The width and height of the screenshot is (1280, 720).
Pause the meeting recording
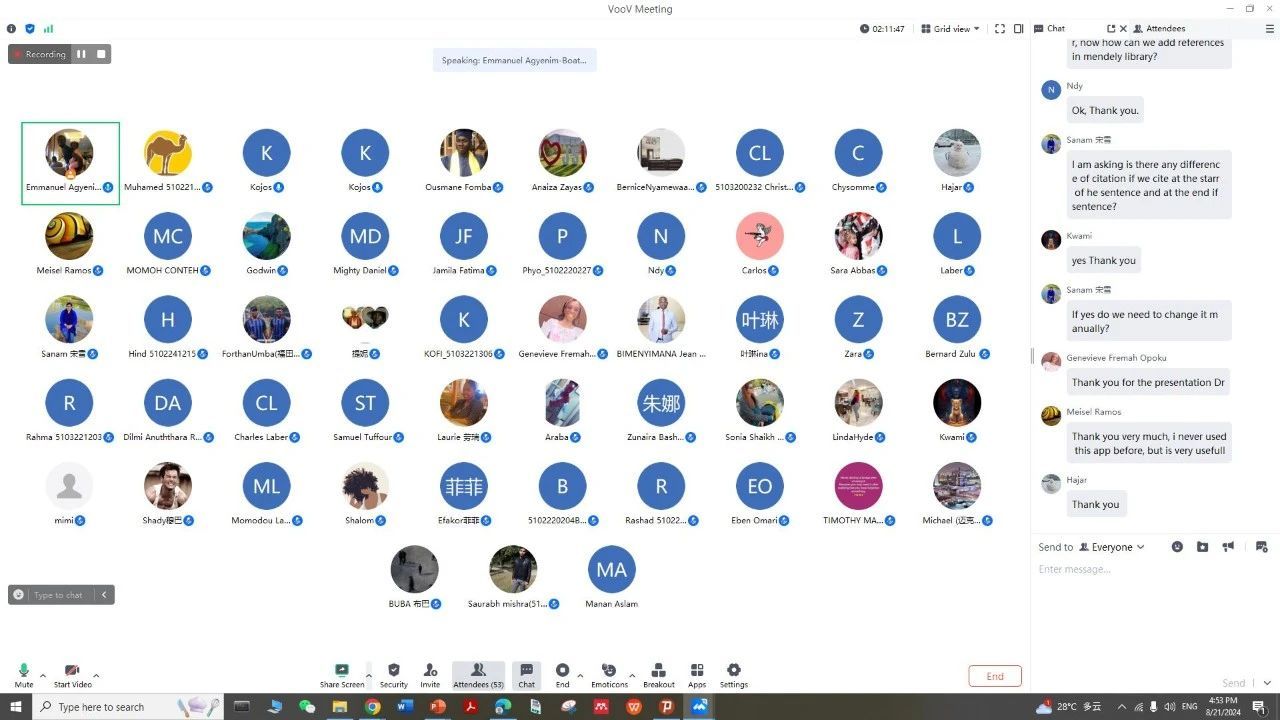tap(81, 54)
